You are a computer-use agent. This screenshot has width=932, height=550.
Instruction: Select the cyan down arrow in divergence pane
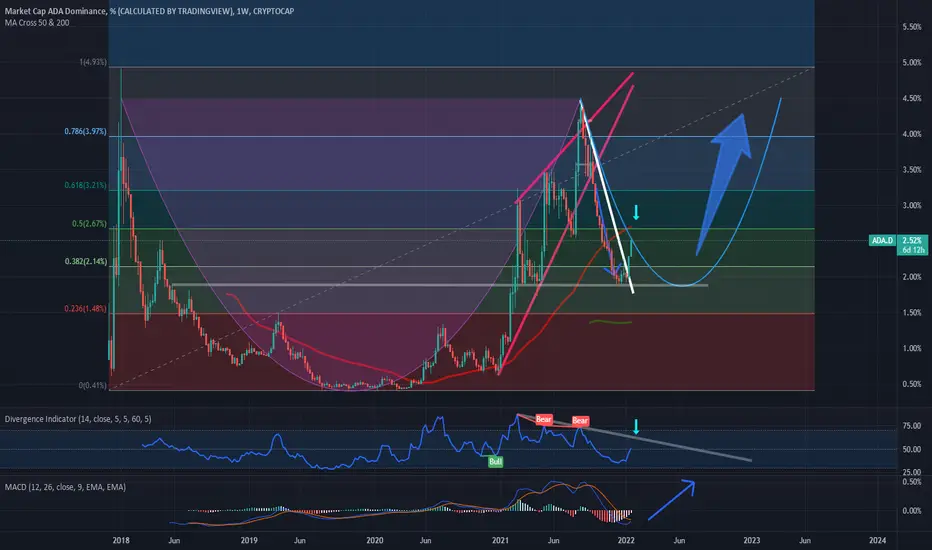pyautogui.click(x=636, y=426)
